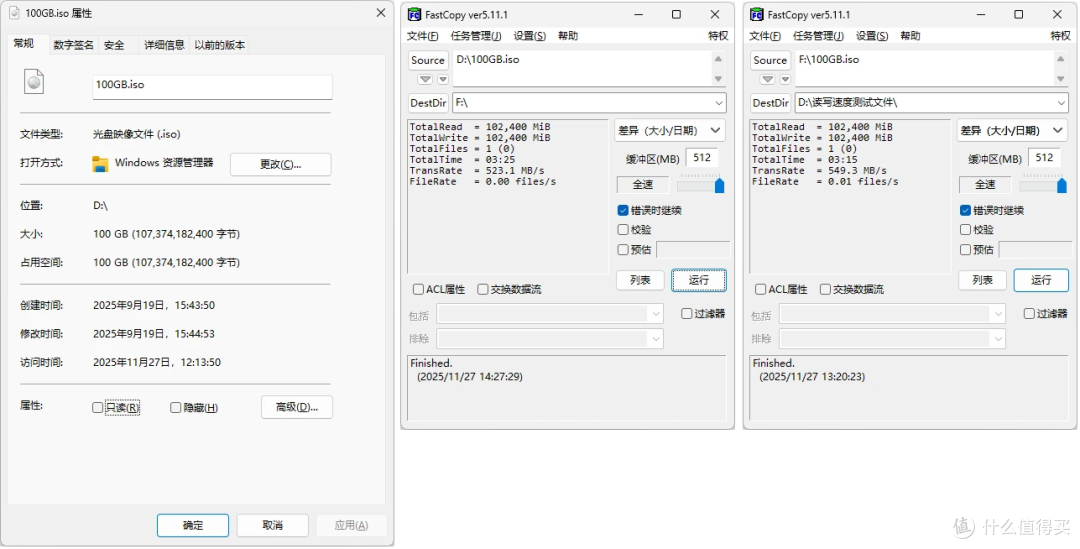Click 列表 in right FastCopy window
Viewport: 1080px width, 549px height.
(982, 280)
